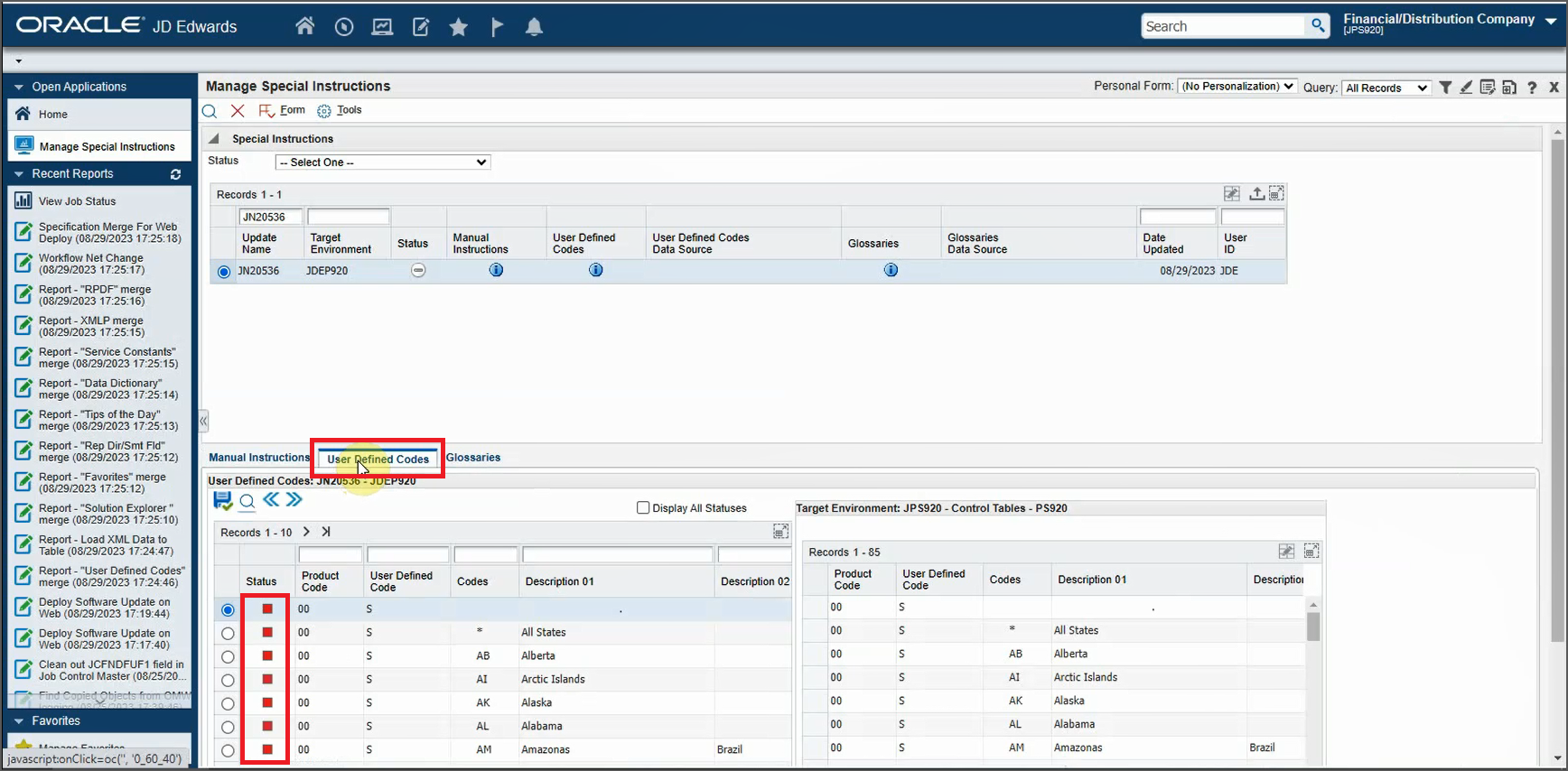Open View Job Status link
This screenshot has width=1568, height=771.
pos(77,201)
